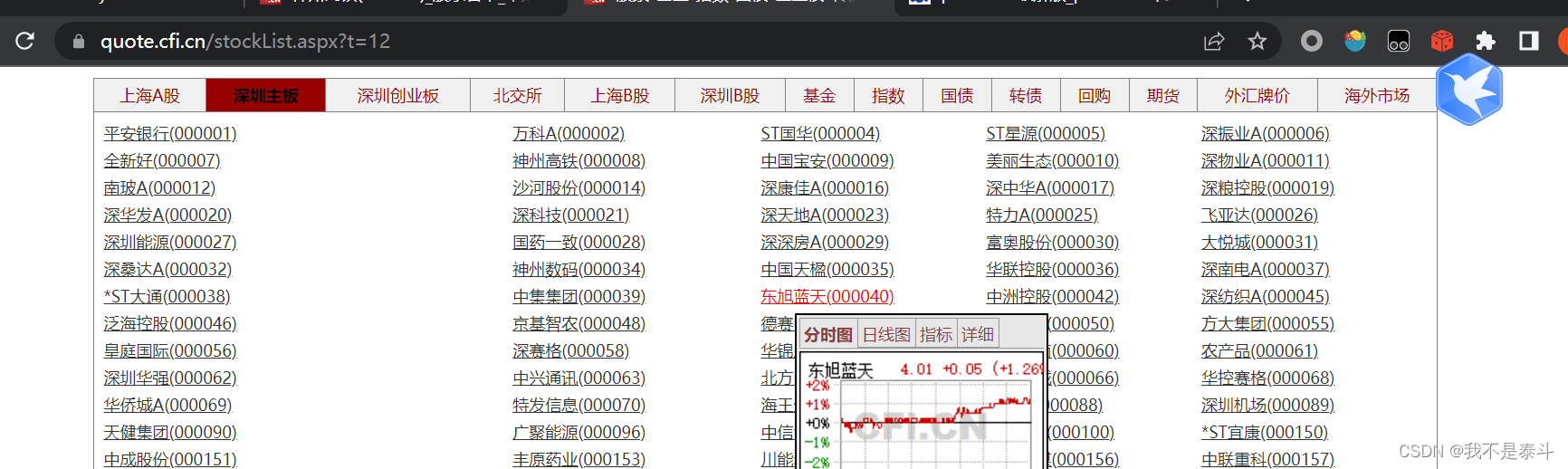Click the lock icon in the address bar

coord(79,42)
